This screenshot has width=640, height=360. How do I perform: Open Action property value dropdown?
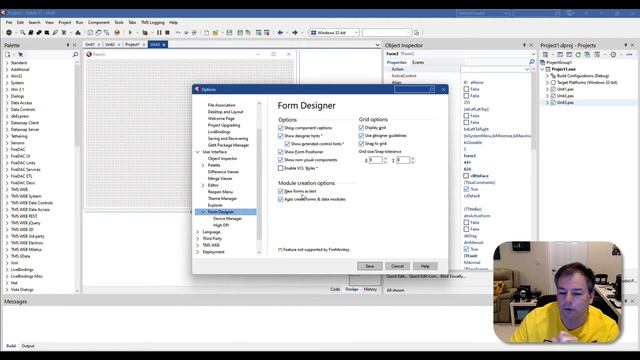coord(527,69)
